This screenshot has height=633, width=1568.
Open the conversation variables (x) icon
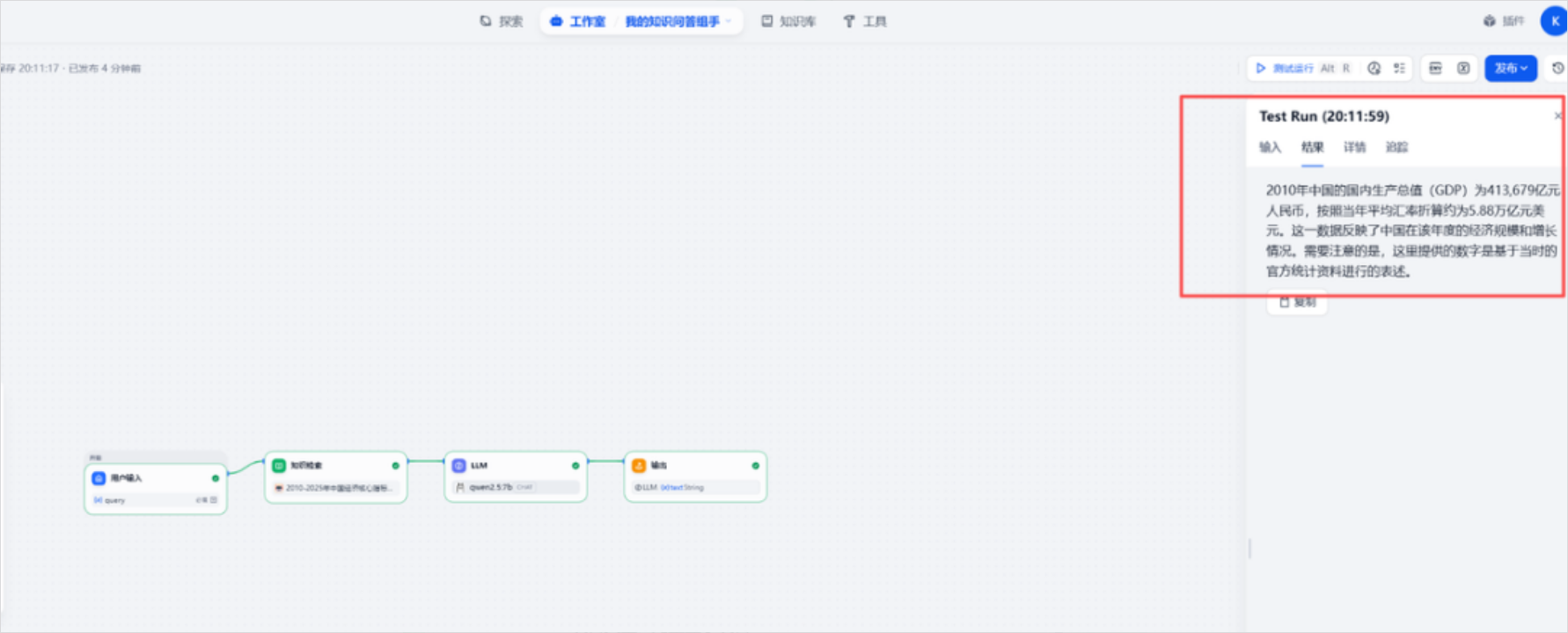pos(1463,68)
